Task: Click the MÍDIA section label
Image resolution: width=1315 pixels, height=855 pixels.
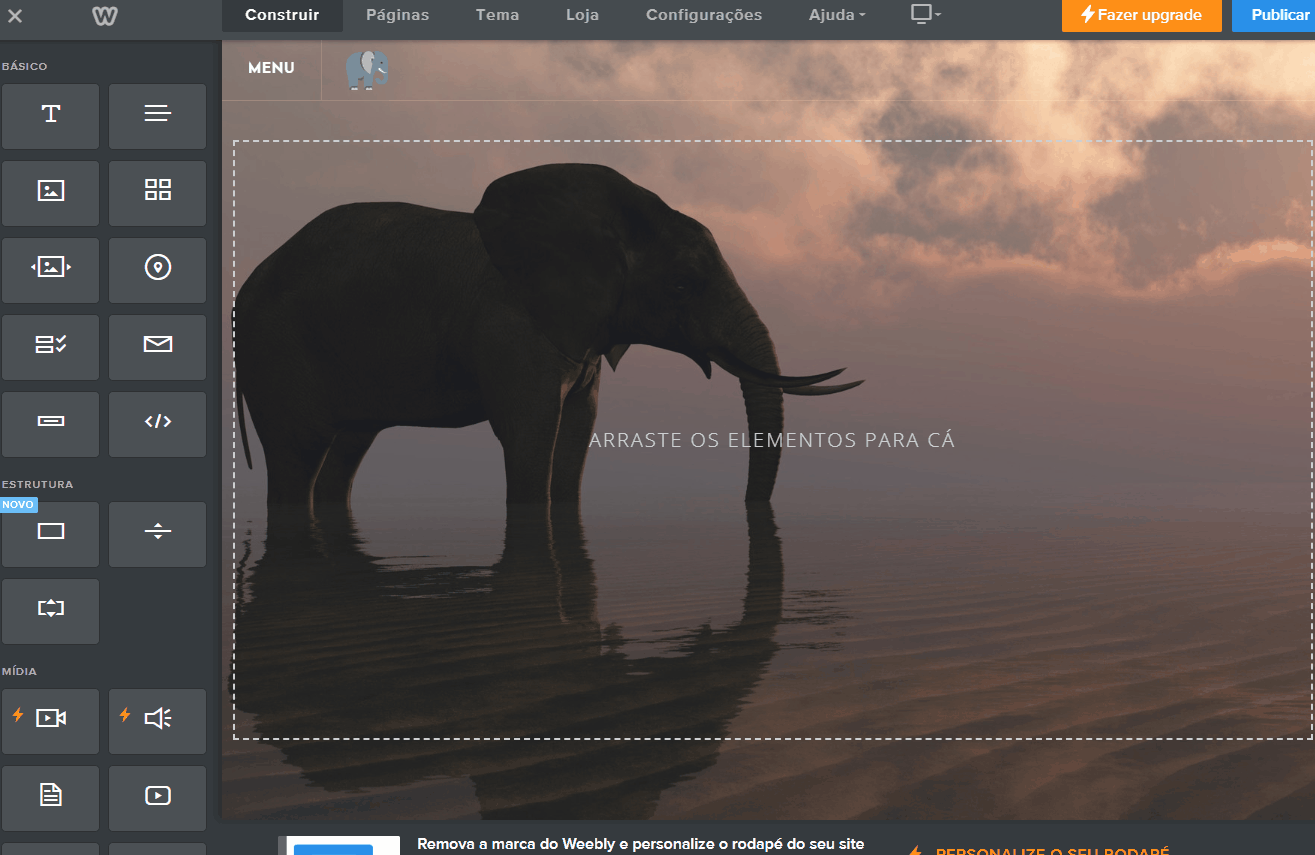Action: (x=20, y=672)
